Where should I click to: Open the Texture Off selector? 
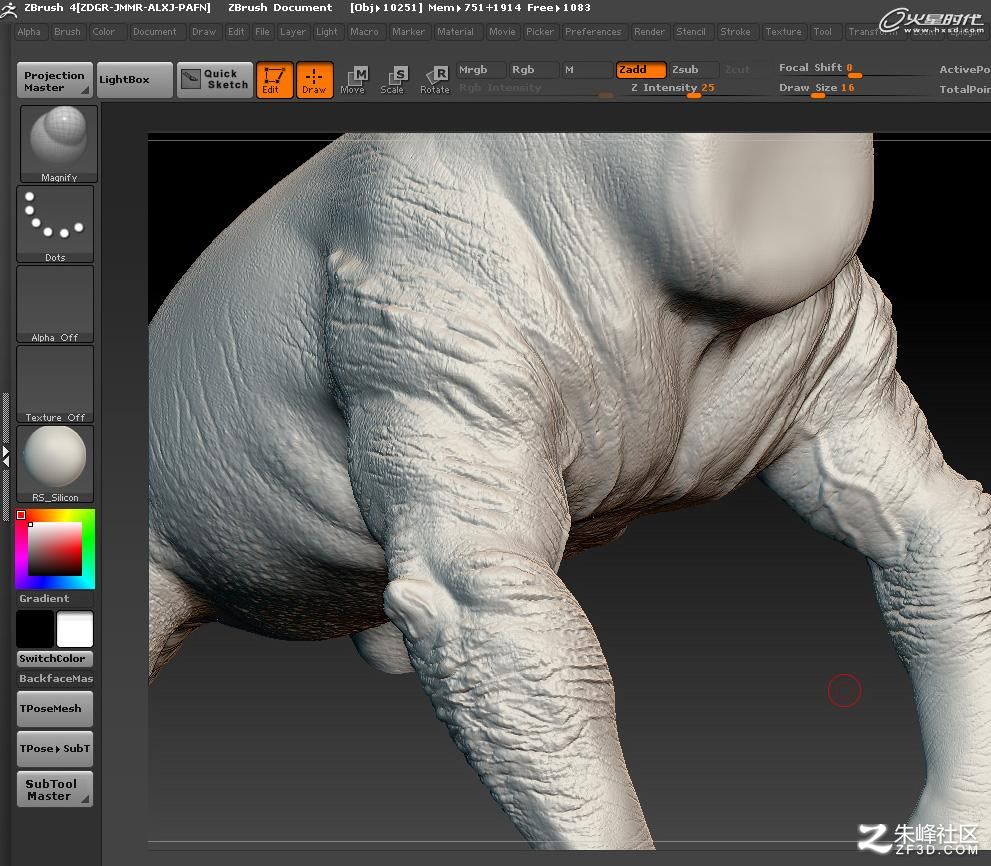(x=55, y=384)
